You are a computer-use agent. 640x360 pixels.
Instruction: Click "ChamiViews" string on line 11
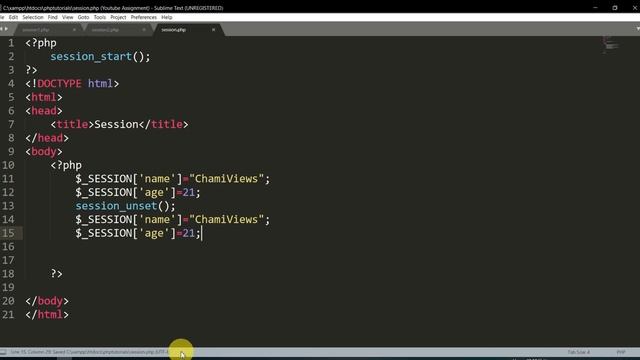[x=226, y=179]
